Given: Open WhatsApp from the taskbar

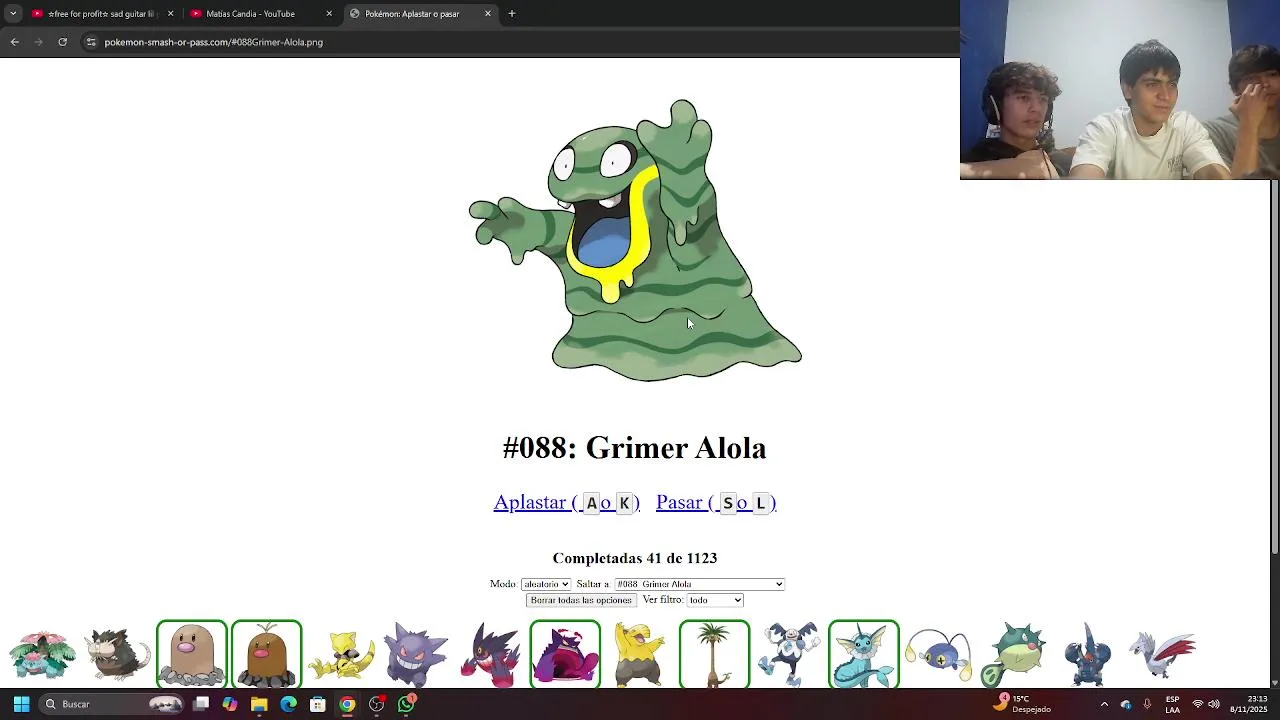Looking at the screenshot, I should click(406, 704).
